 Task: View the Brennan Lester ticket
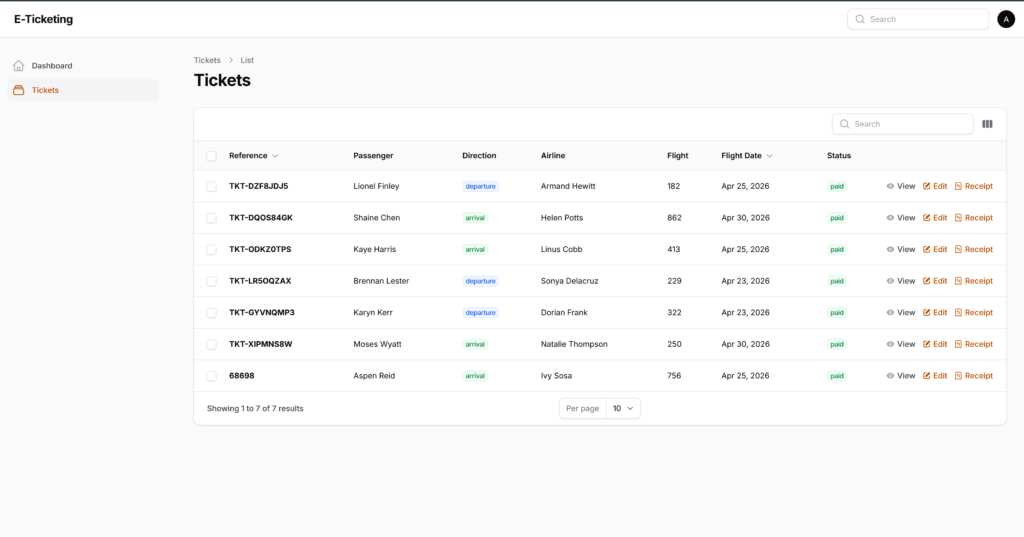pos(901,281)
